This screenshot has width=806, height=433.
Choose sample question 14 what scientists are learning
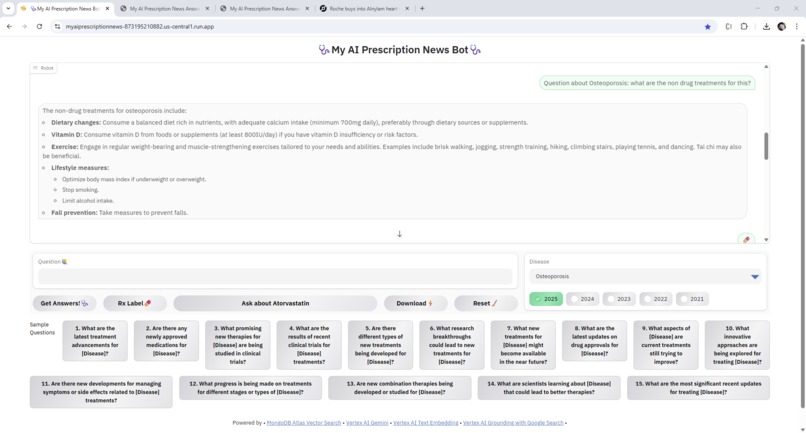coord(549,388)
